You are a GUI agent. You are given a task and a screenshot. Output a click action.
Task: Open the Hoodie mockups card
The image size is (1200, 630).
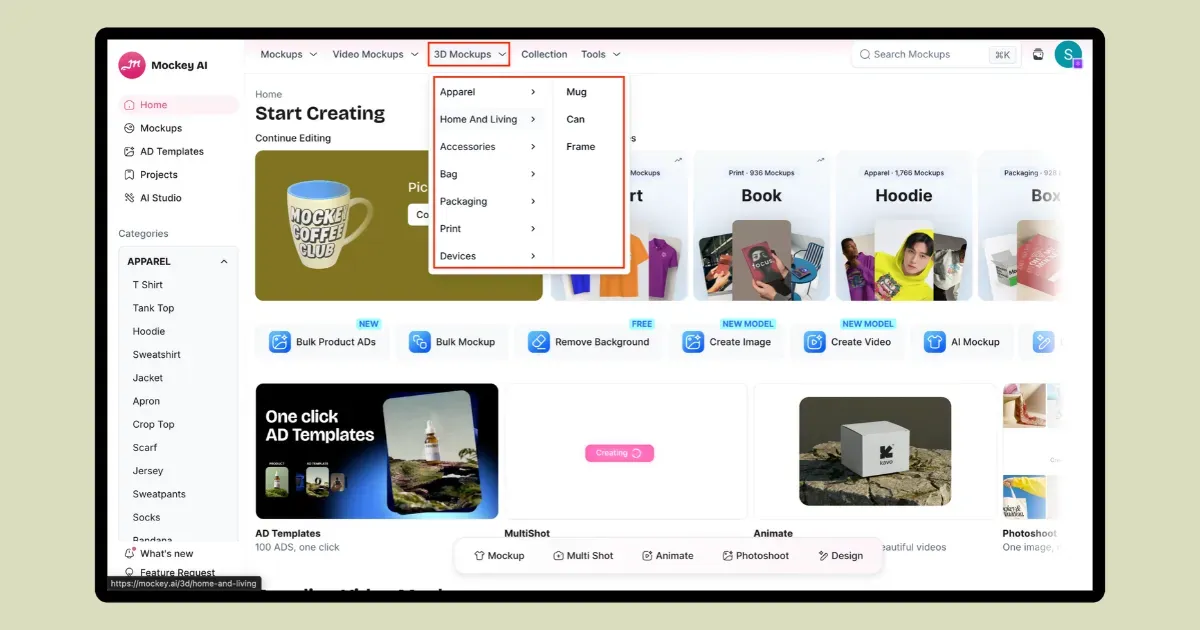(904, 225)
